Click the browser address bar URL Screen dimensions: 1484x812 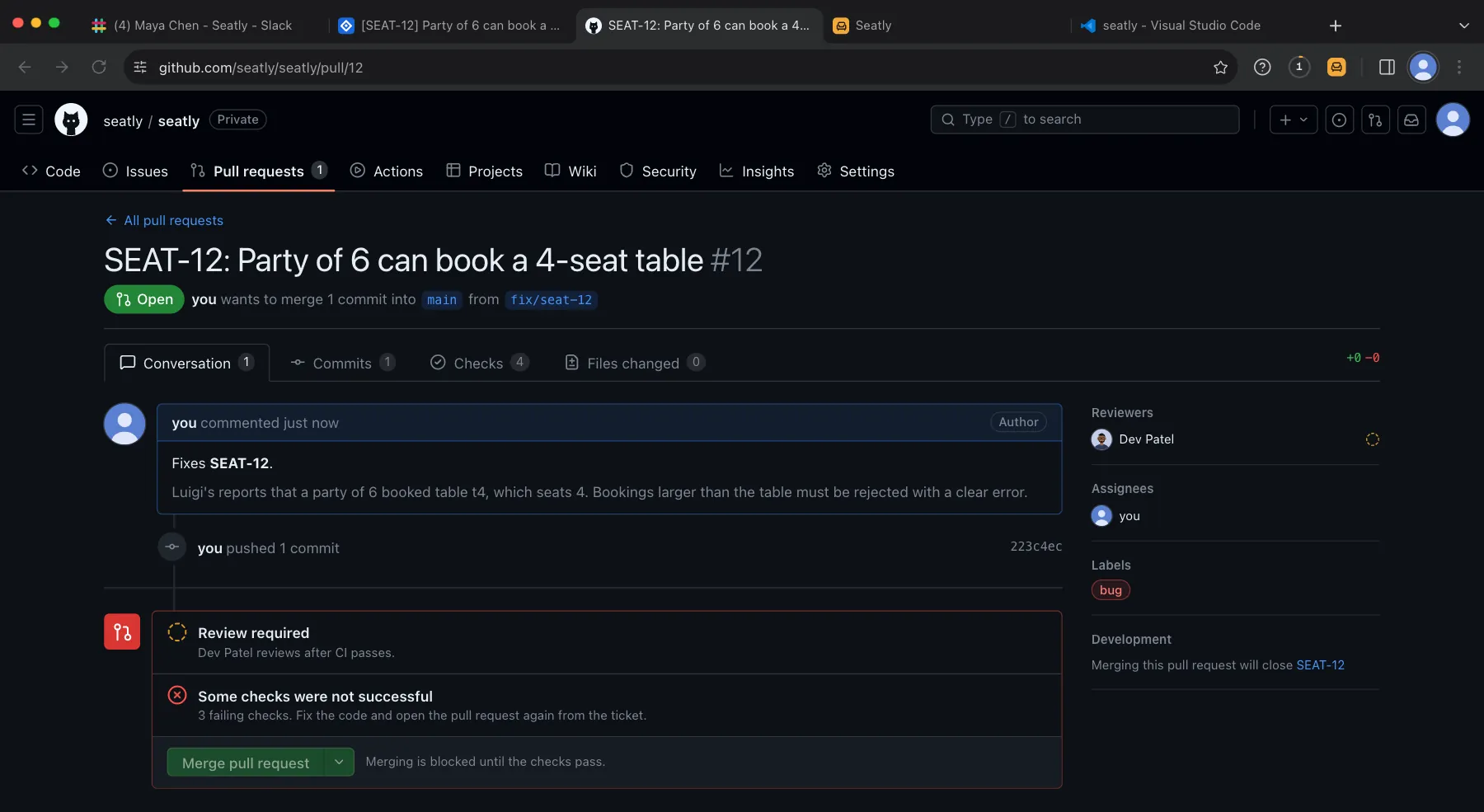(x=261, y=68)
